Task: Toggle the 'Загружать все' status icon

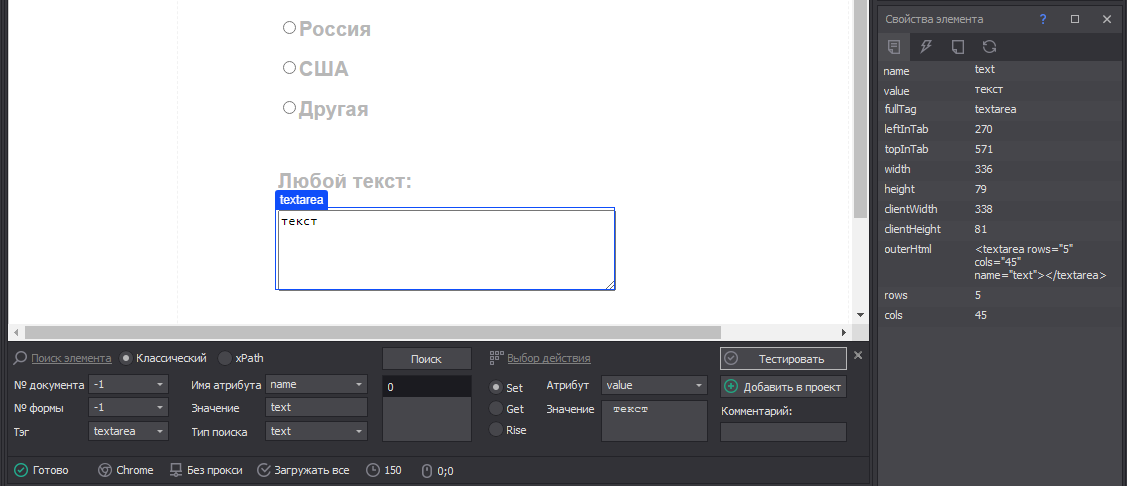Action: tap(264, 470)
